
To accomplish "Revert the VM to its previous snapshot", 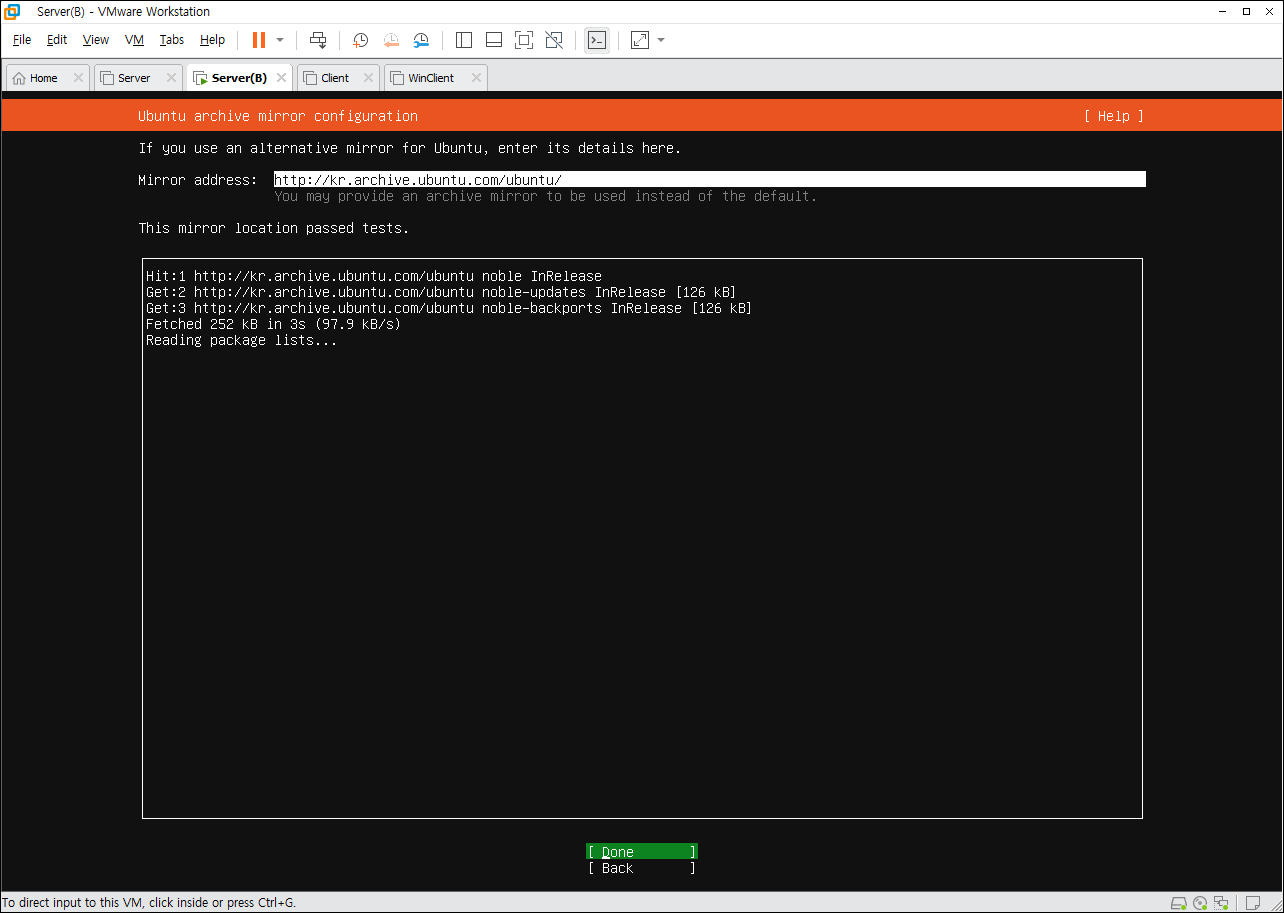I will [391, 40].
